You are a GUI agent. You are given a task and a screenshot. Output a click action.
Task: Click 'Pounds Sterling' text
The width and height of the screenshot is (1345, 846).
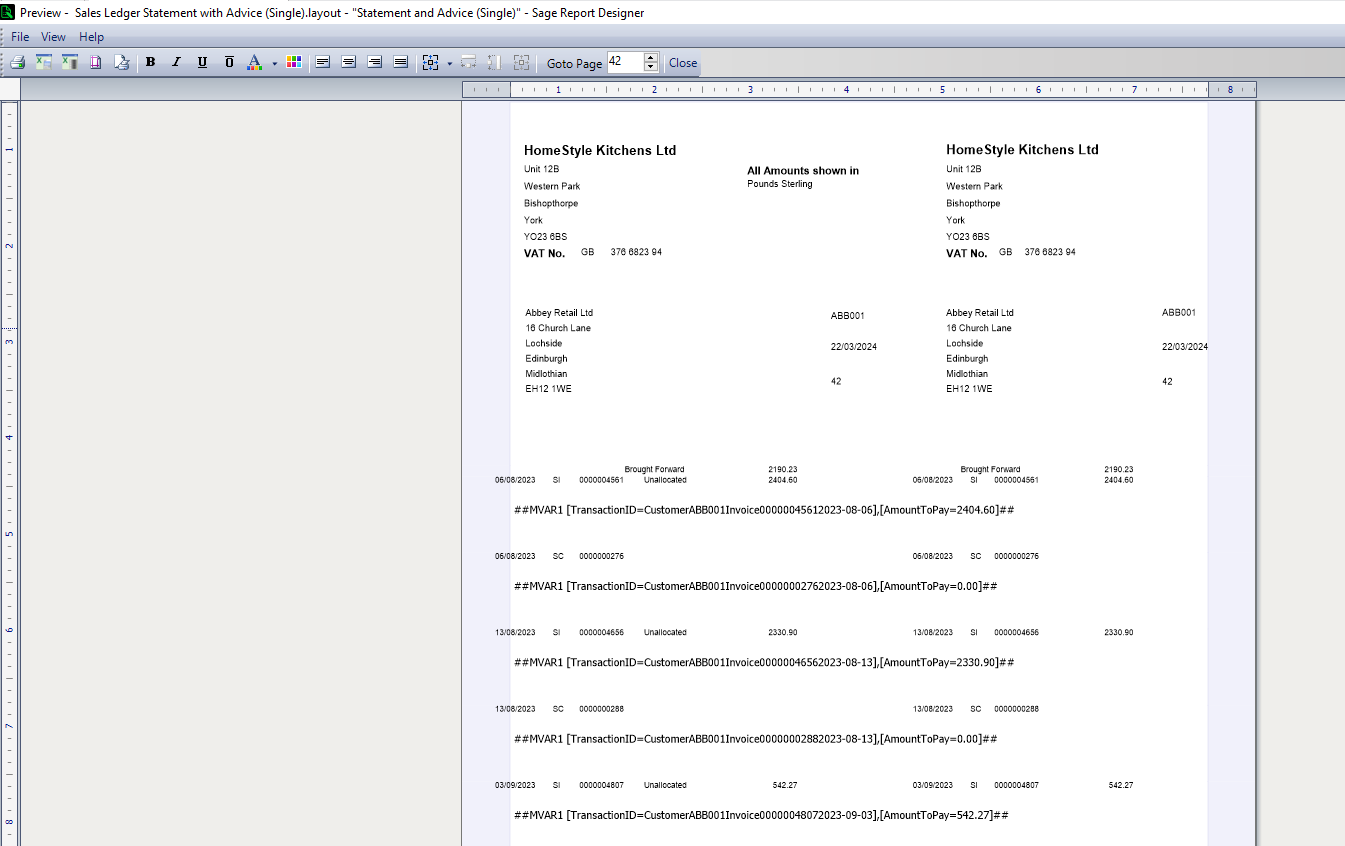(780, 184)
